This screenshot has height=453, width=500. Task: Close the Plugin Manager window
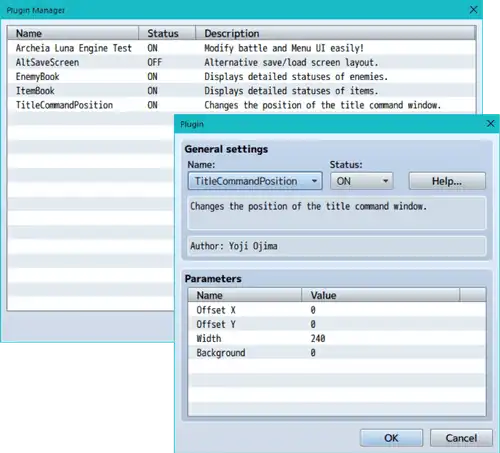point(473,10)
